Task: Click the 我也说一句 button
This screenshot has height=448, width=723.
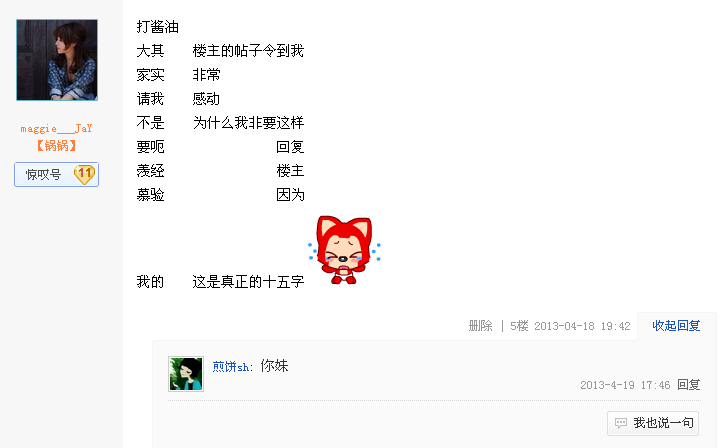Action: pos(653,423)
